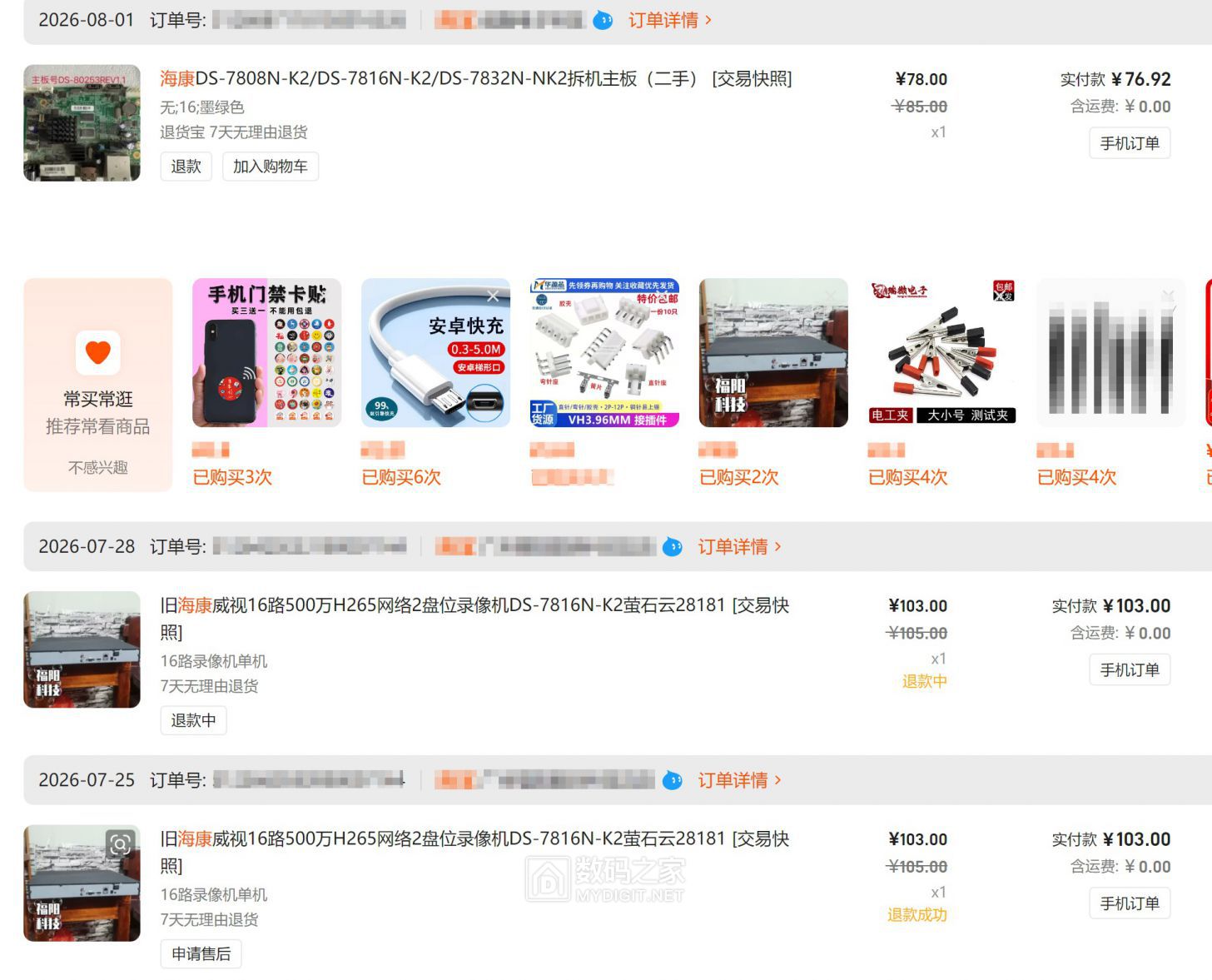Click the 推荐常看商品 subtitle
The height and width of the screenshot is (980, 1212).
pyautogui.click(x=98, y=426)
